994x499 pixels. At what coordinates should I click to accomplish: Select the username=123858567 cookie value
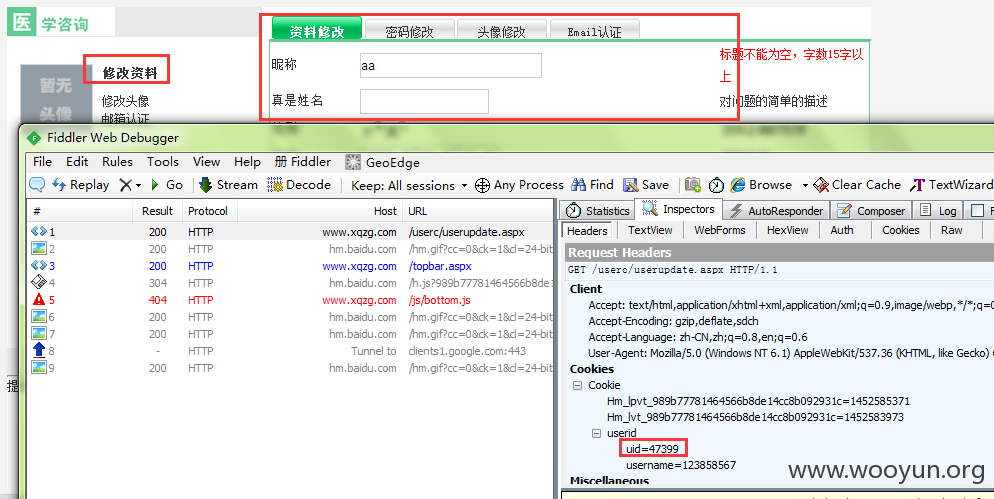click(x=681, y=465)
